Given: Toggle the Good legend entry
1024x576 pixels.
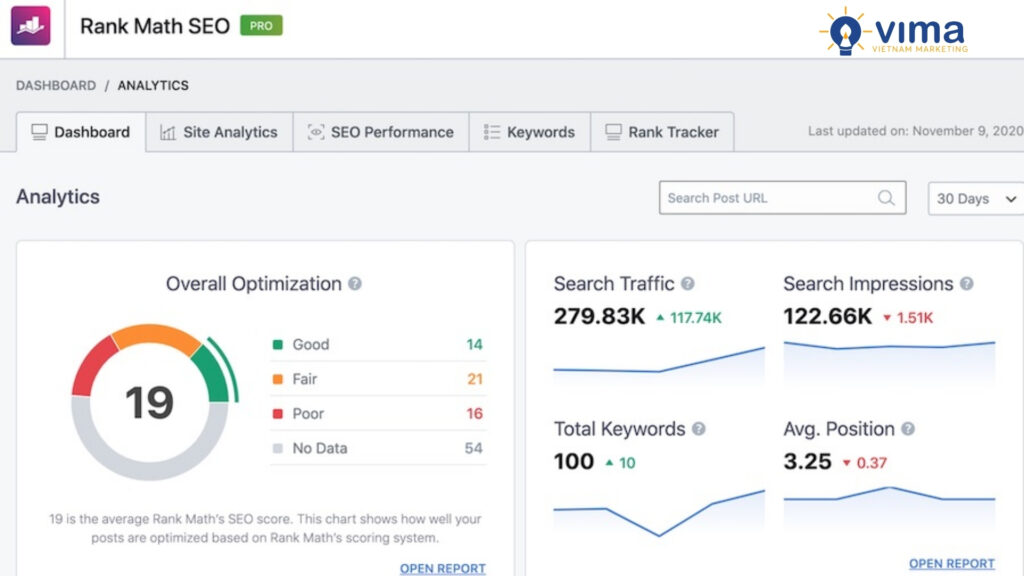Looking at the screenshot, I should pos(310,344).
